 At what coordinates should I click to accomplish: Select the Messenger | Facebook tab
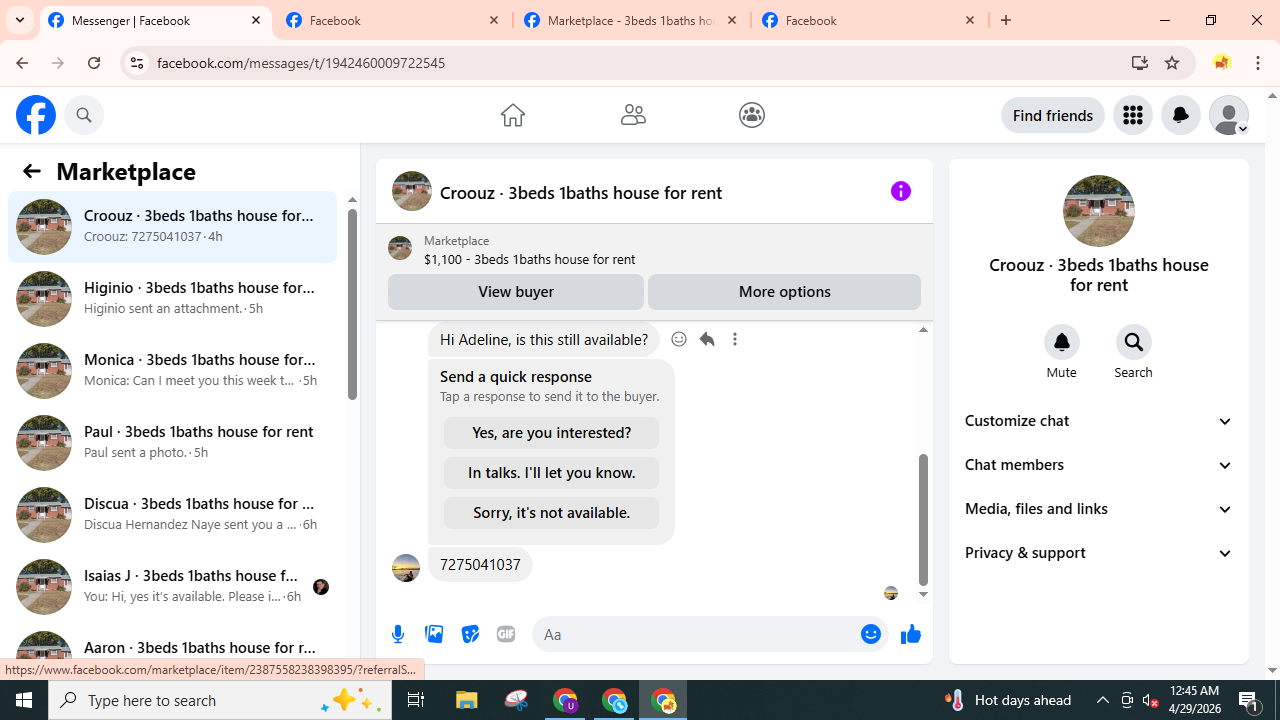(155, 20)
